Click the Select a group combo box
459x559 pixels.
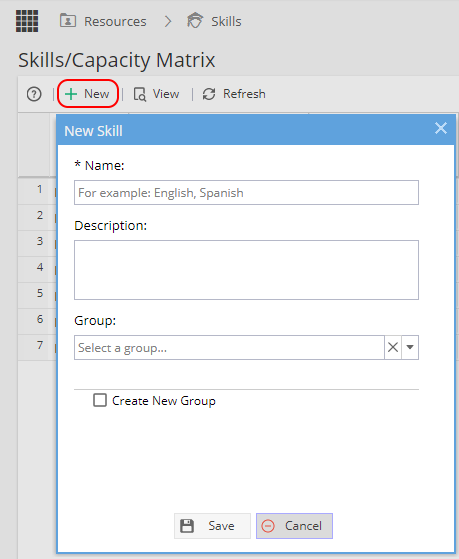coord(229,347)
